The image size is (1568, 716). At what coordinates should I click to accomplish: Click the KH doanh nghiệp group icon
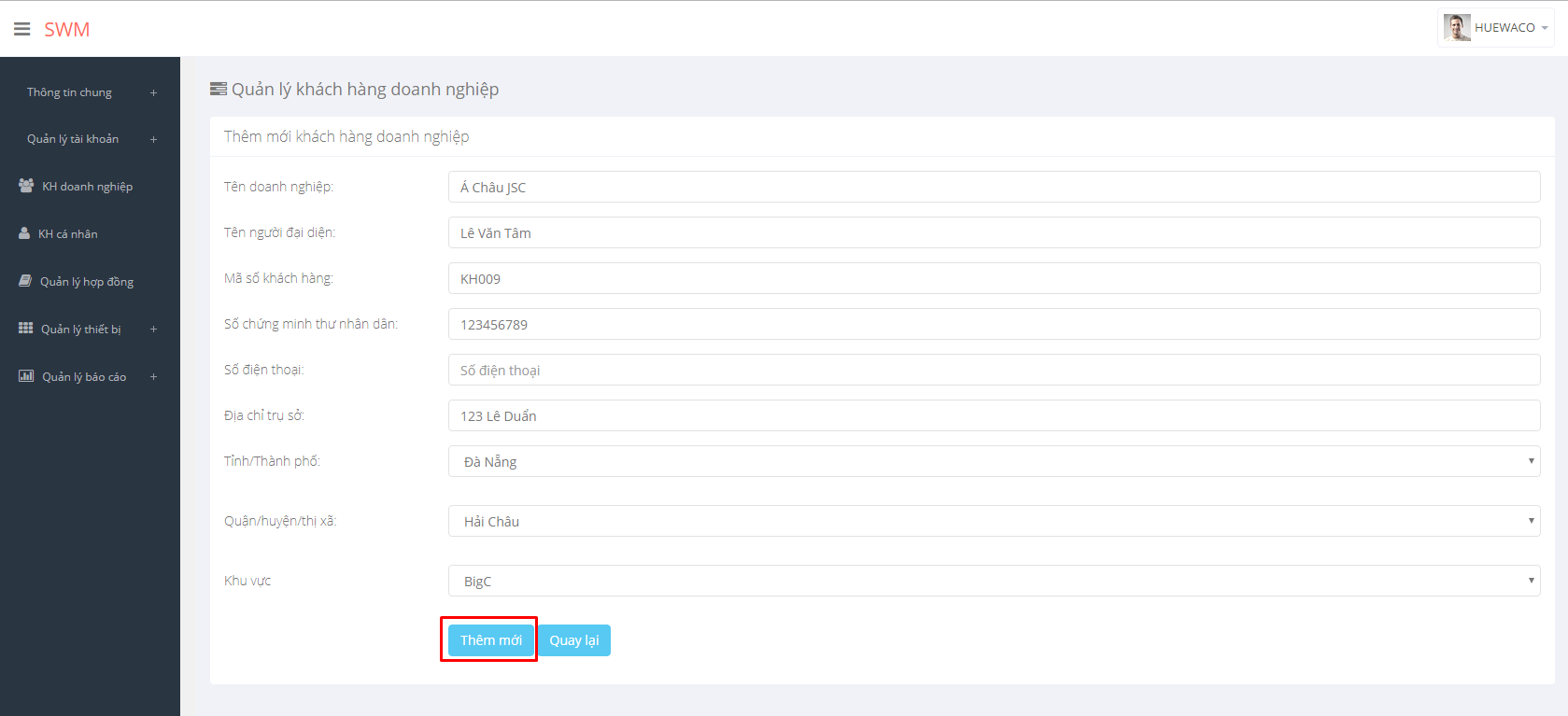click(26, 186)
